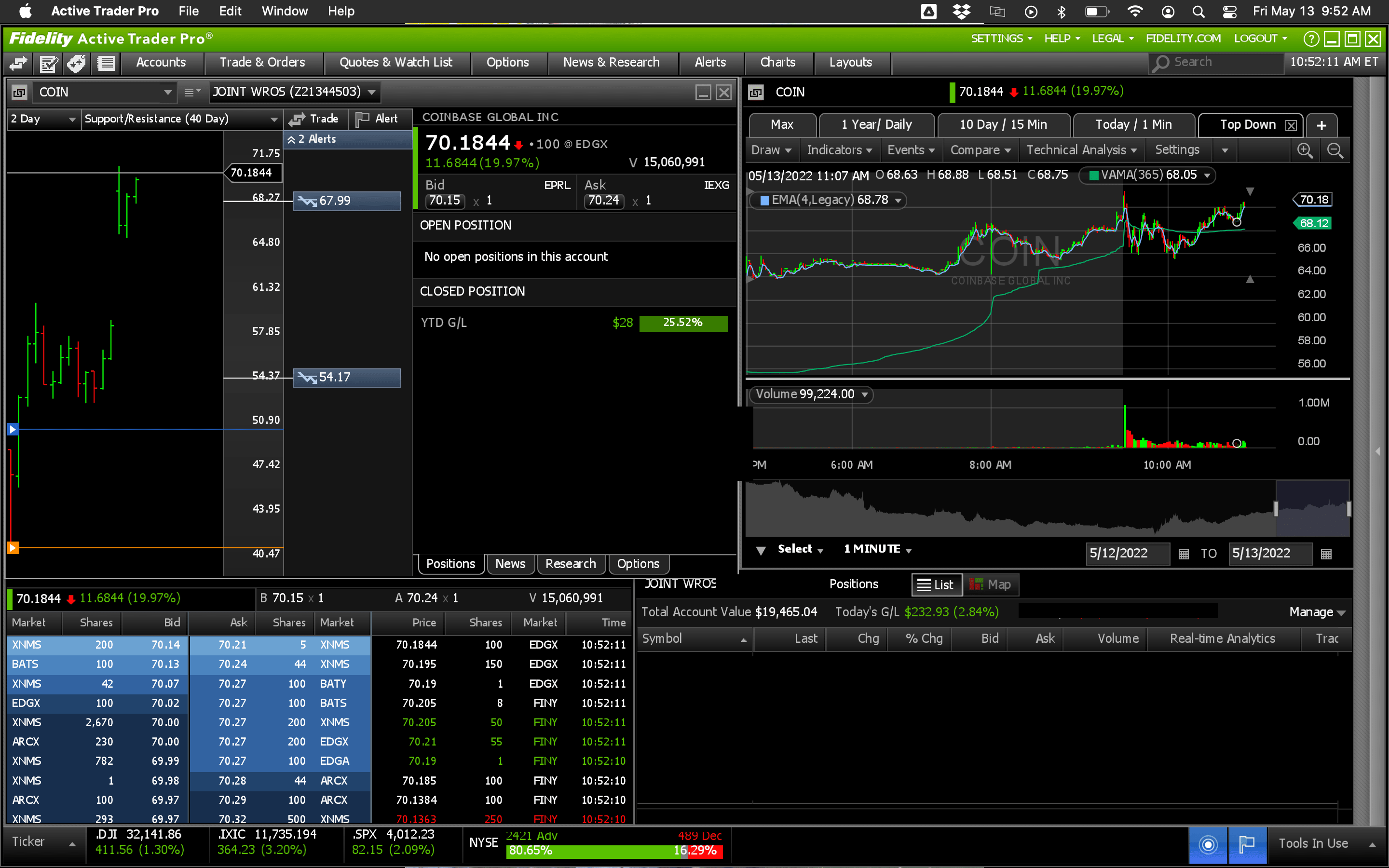
Task: Open the calendar icon next to 5/12/2022
Action: click(1183, 554)
